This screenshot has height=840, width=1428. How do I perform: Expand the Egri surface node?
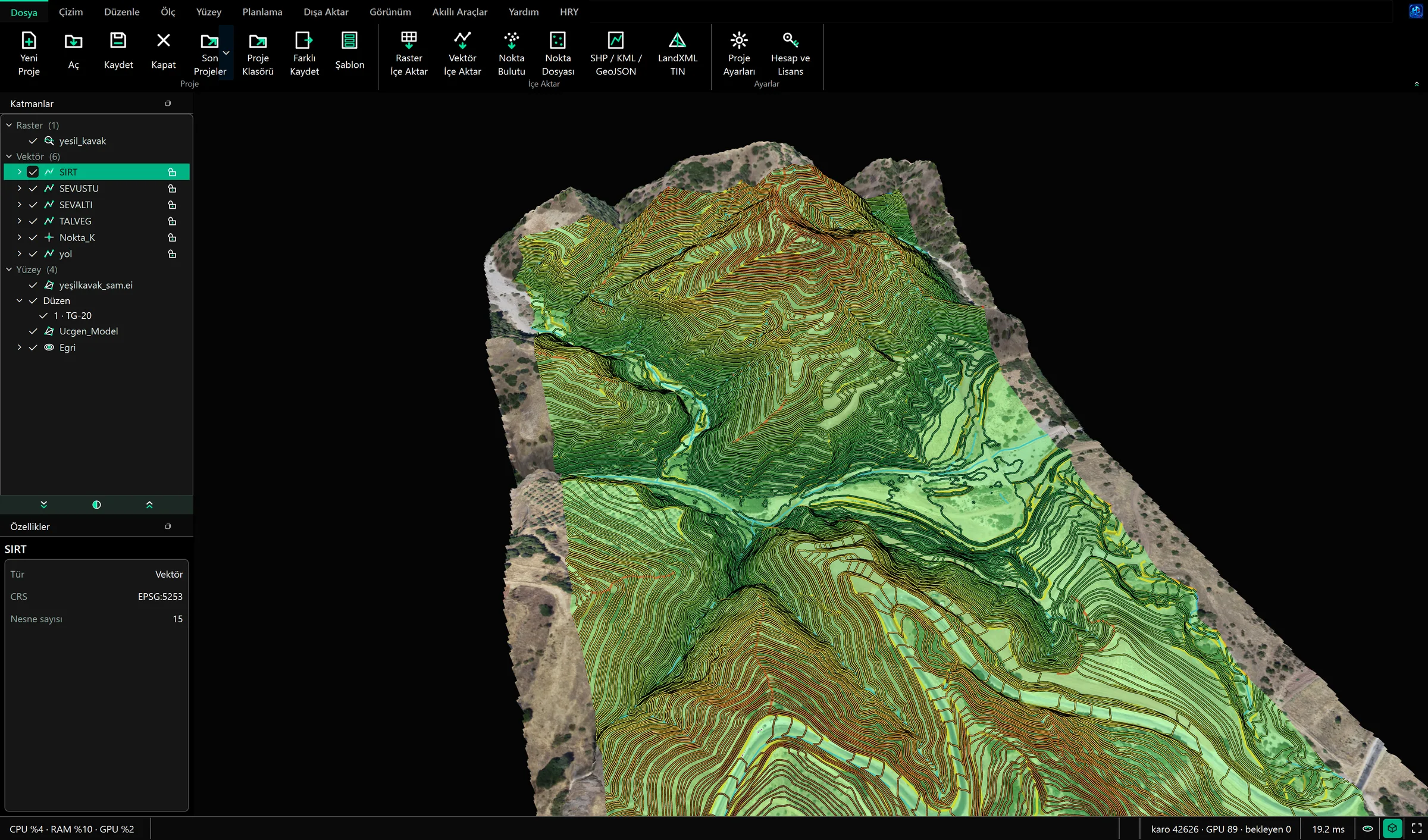19,347
